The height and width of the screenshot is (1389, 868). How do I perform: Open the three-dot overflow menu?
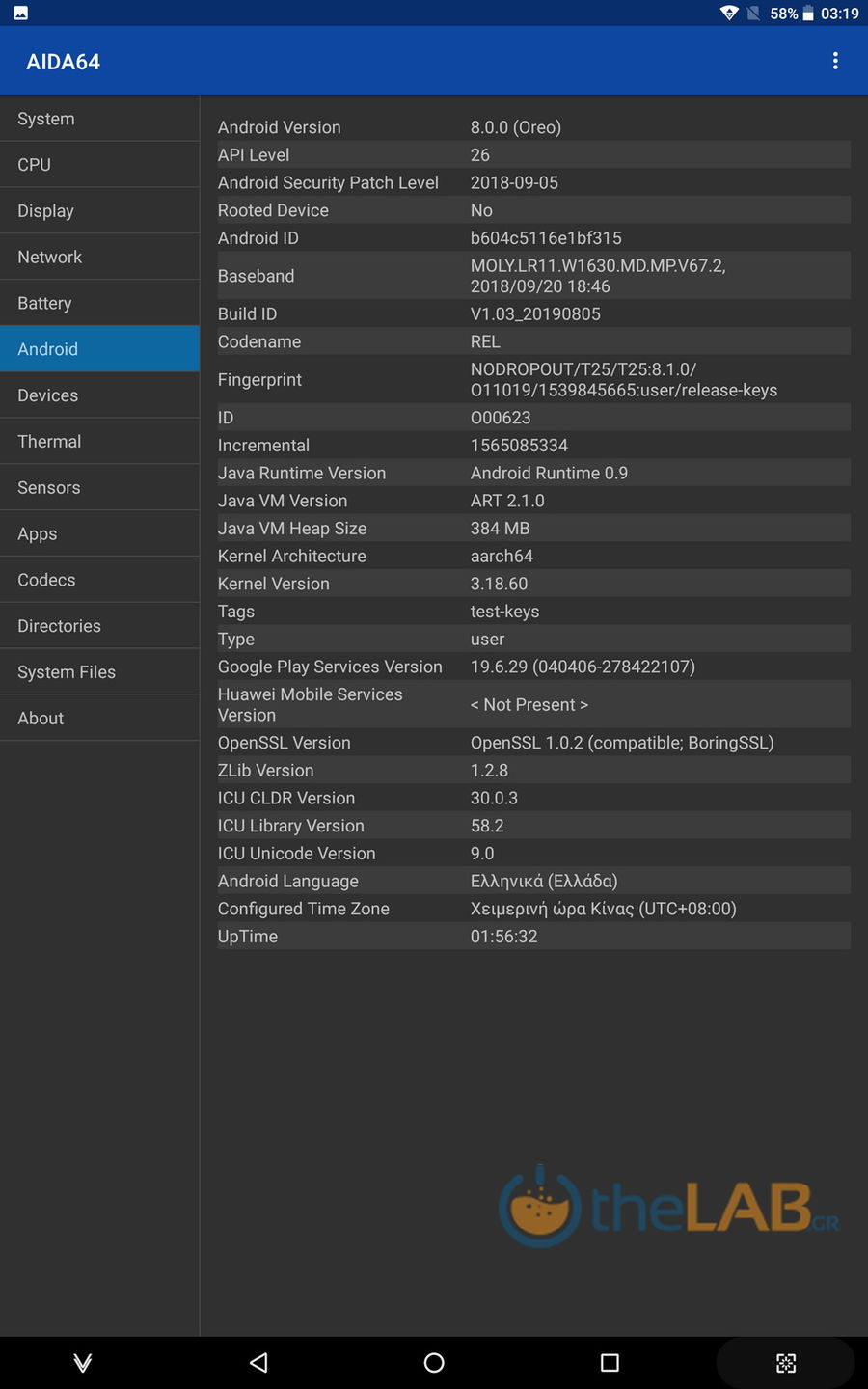[835, 62]
